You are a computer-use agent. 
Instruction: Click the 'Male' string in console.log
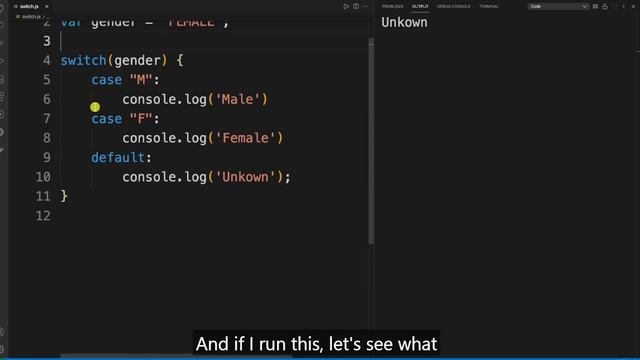coord(238,99)
